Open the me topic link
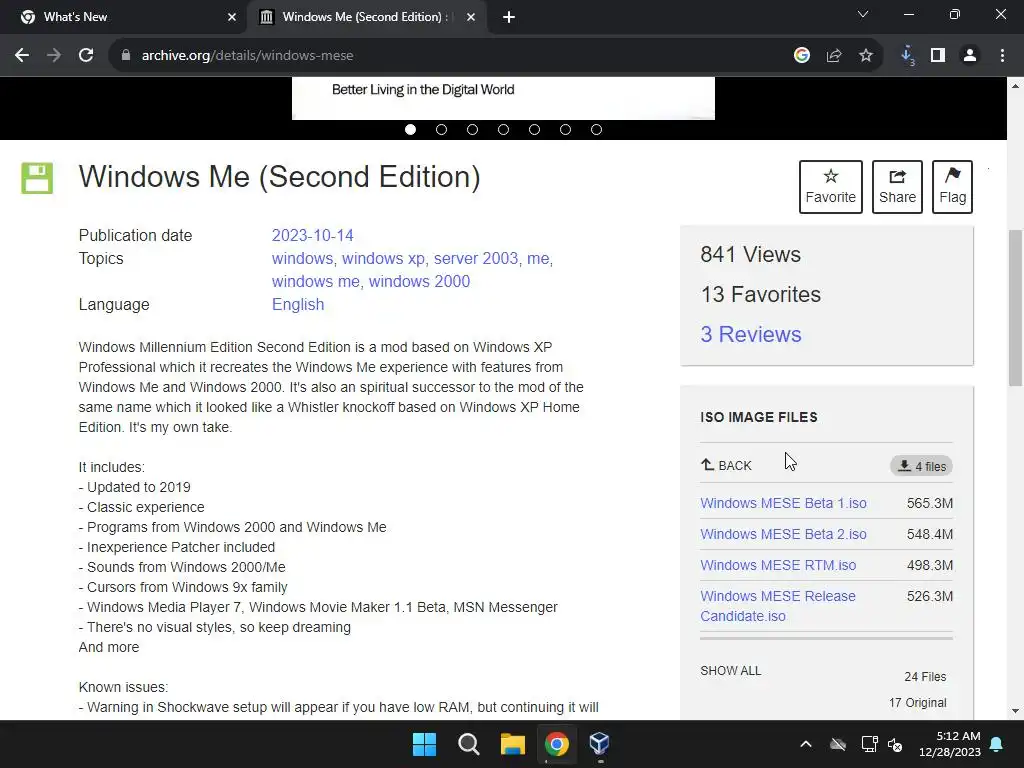1024x768 pixels. pos(538,259)
